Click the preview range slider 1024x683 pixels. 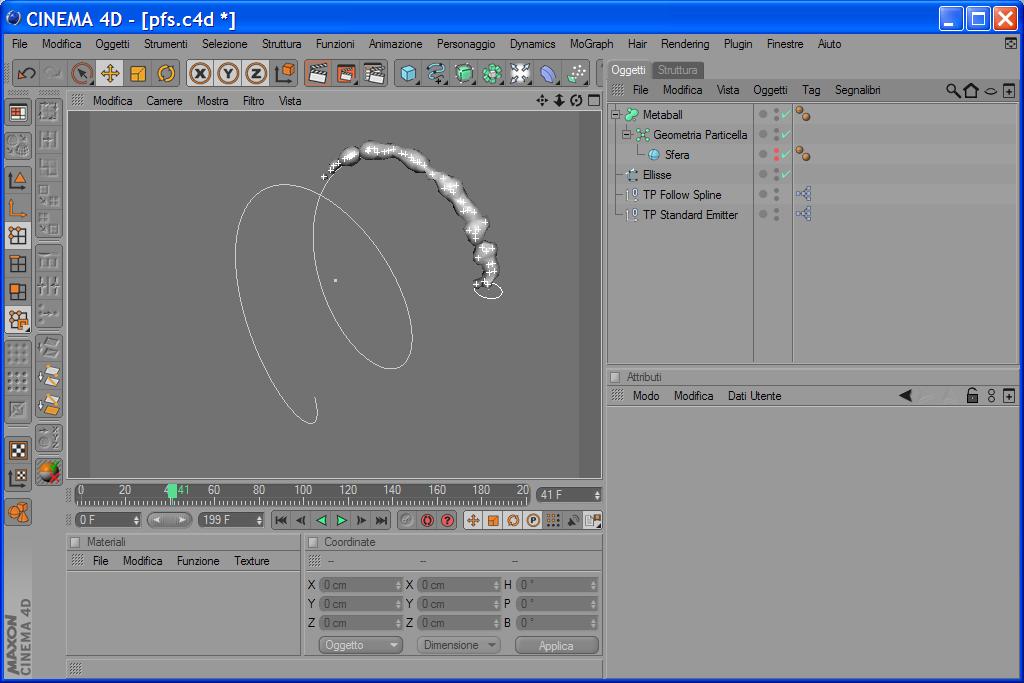coord(168,520)
